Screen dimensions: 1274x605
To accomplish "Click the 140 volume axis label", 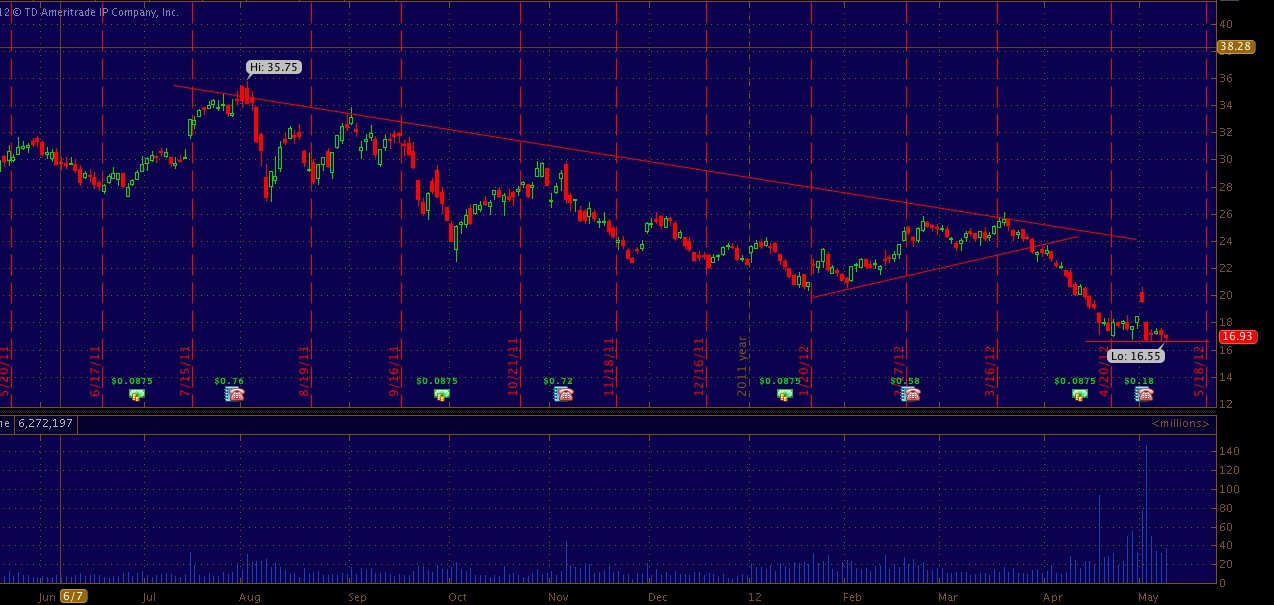I will coord(1228,452).
